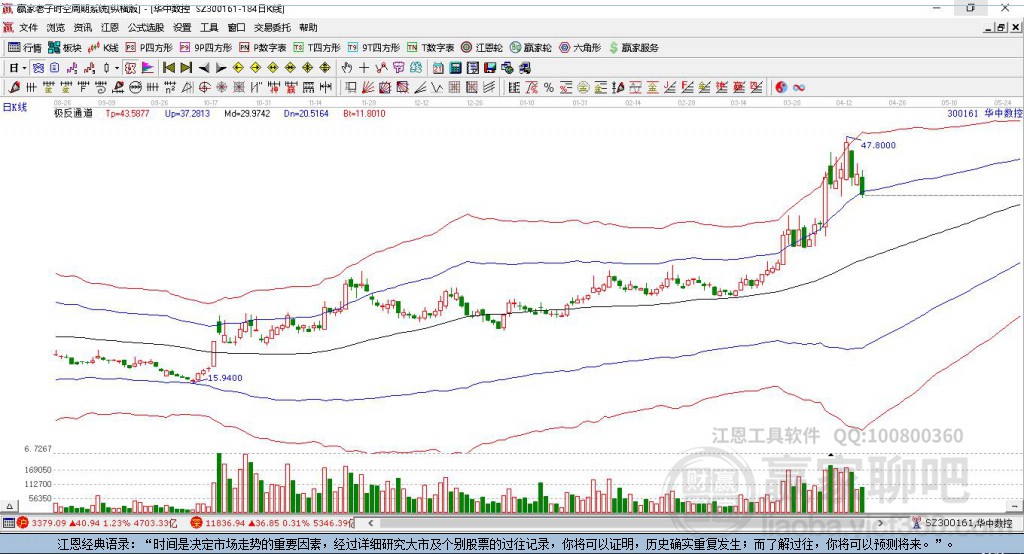Open the T数字表 time number table

coord(430,48)
